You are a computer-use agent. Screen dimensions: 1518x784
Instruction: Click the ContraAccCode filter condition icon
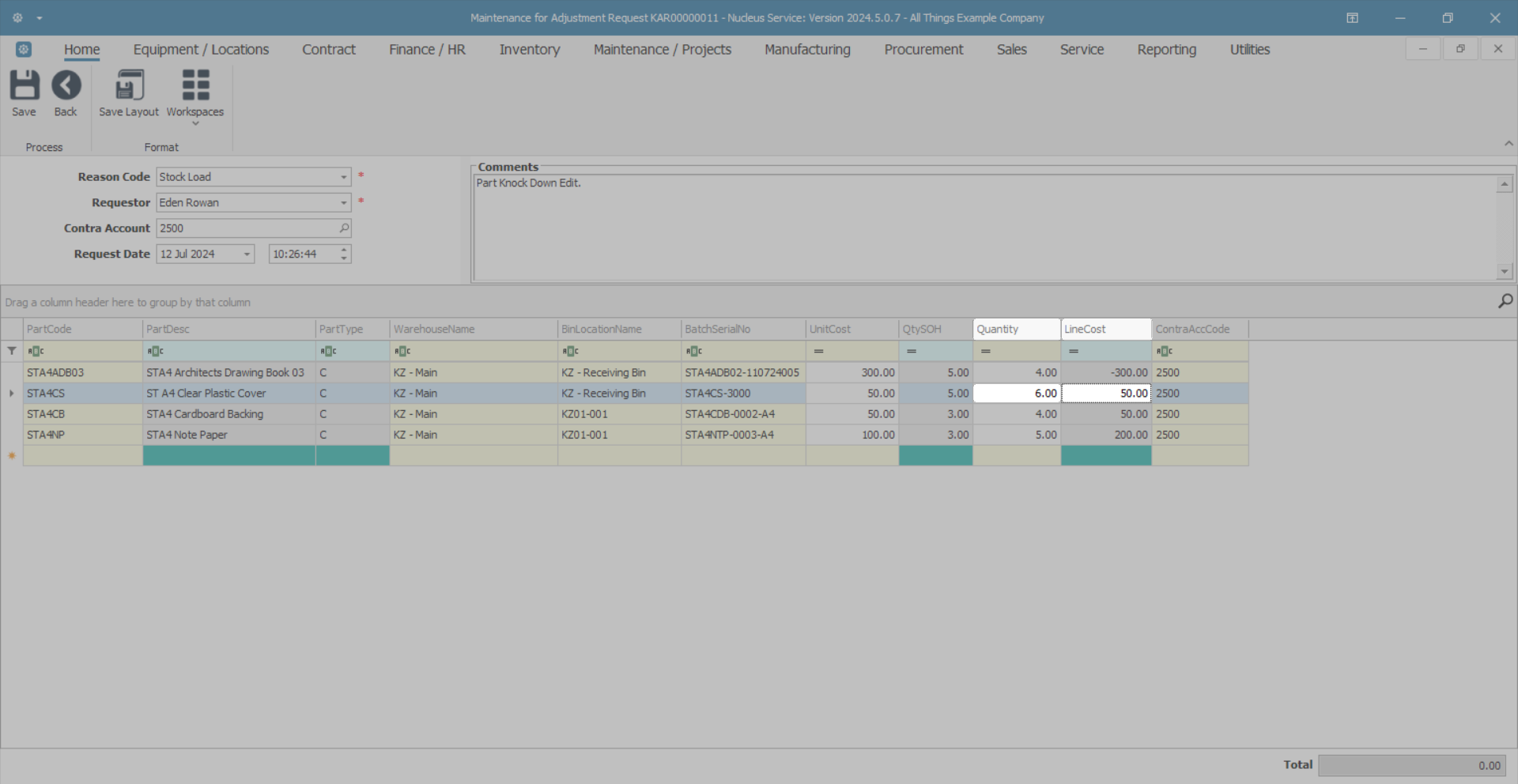point(1165,351)
